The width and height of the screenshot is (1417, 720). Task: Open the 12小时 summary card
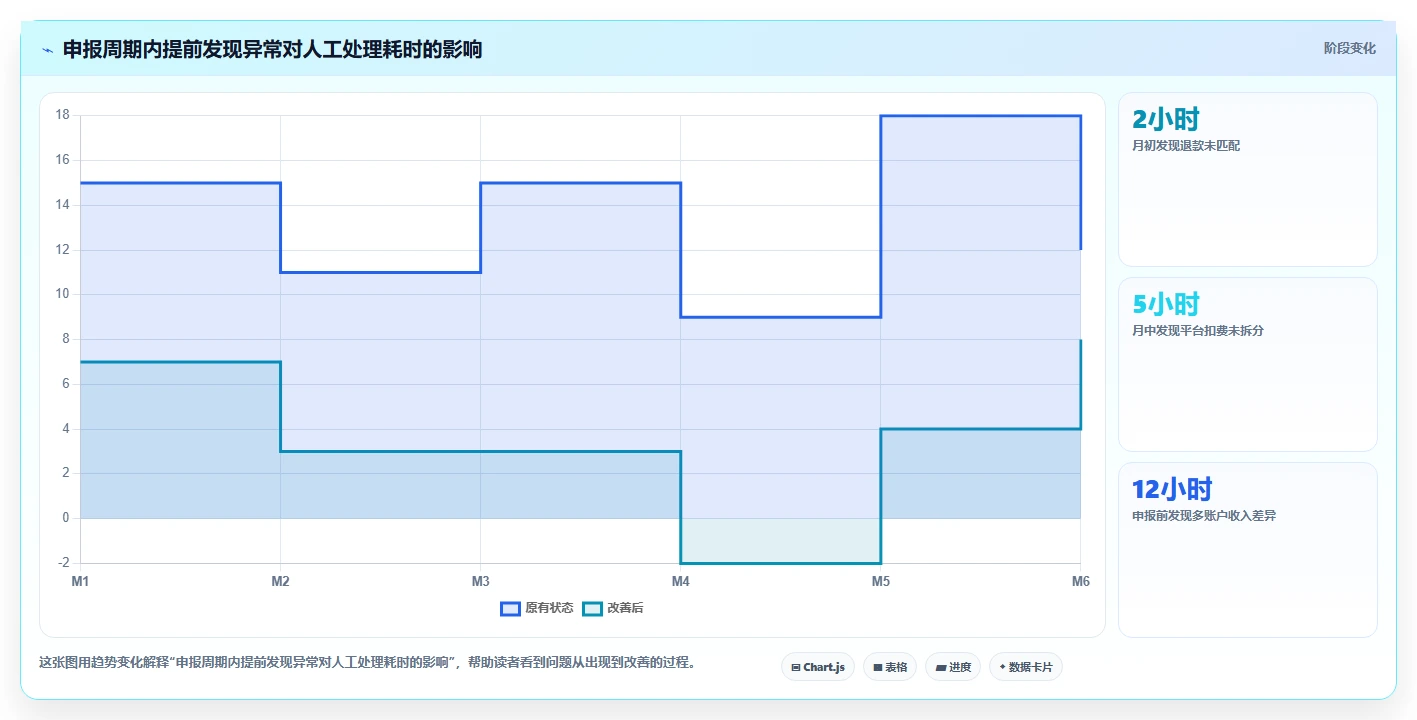[1247, 549]
